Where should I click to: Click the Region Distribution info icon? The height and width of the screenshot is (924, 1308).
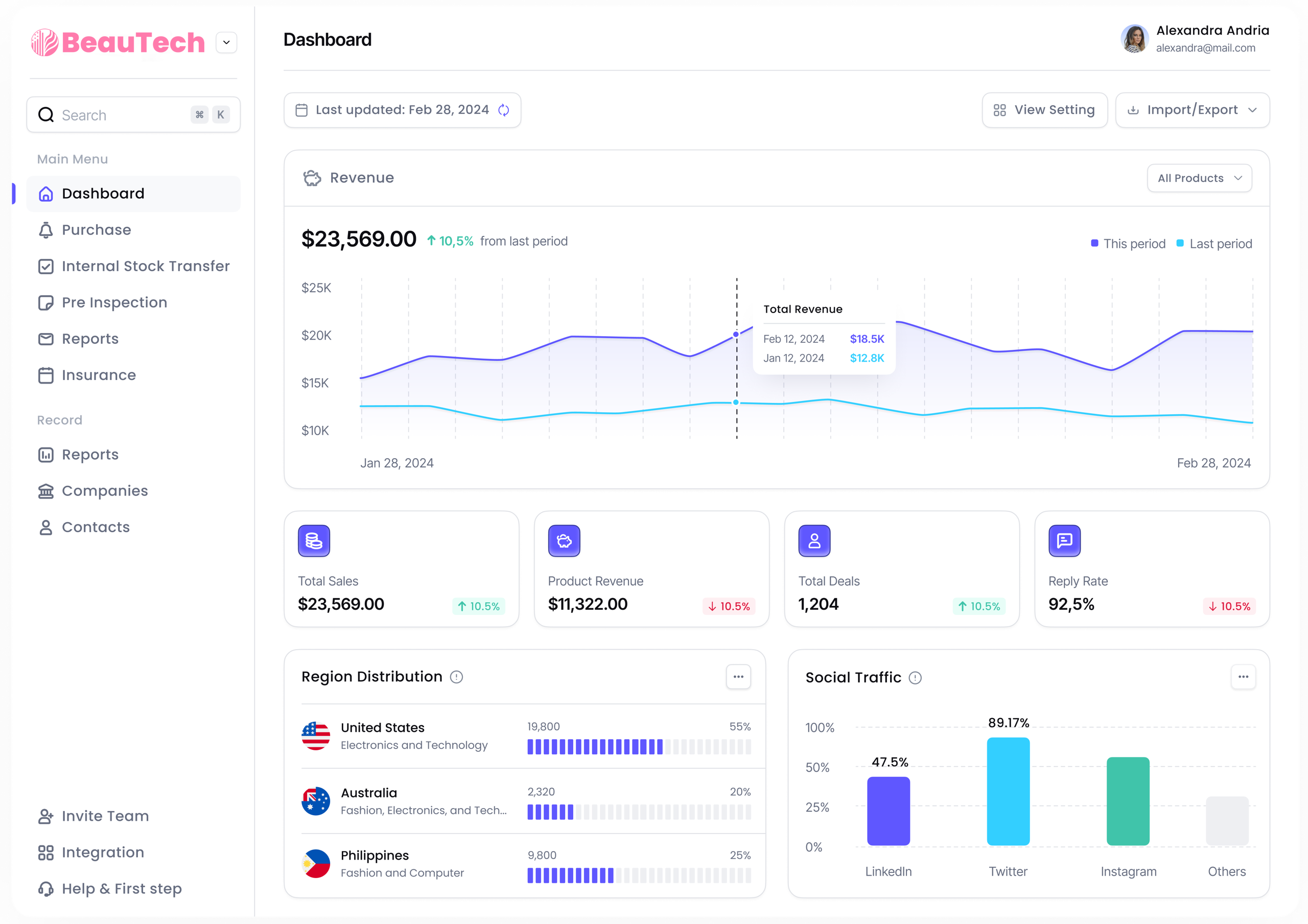click(456, 677)
